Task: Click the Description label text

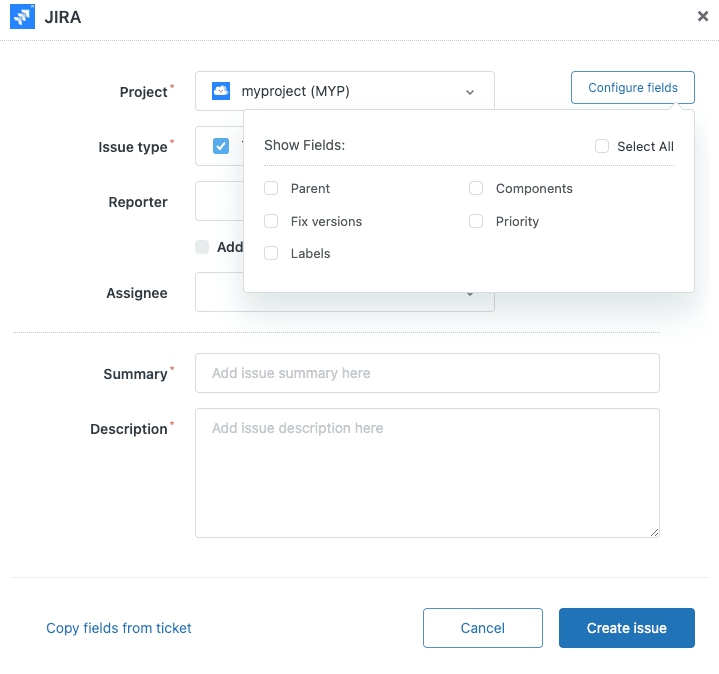Action: point(129,429)
